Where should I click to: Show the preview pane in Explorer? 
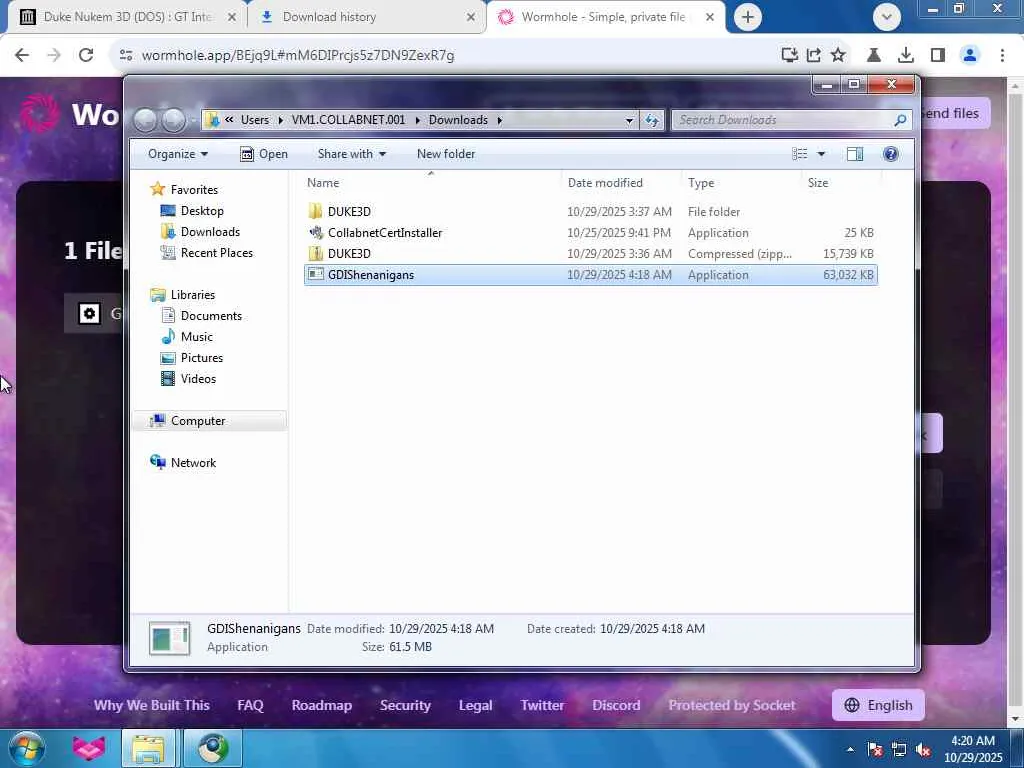click(x=855, y=154)
